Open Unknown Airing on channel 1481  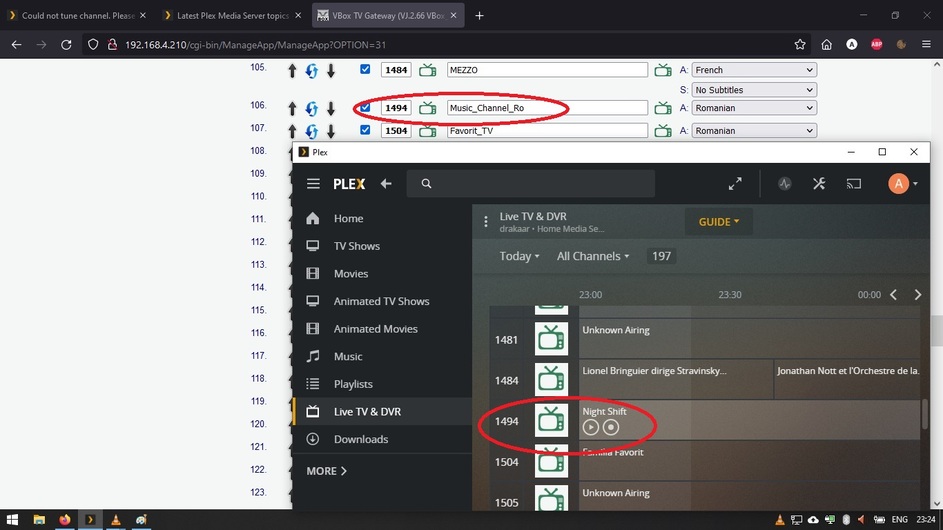(749, 339)
